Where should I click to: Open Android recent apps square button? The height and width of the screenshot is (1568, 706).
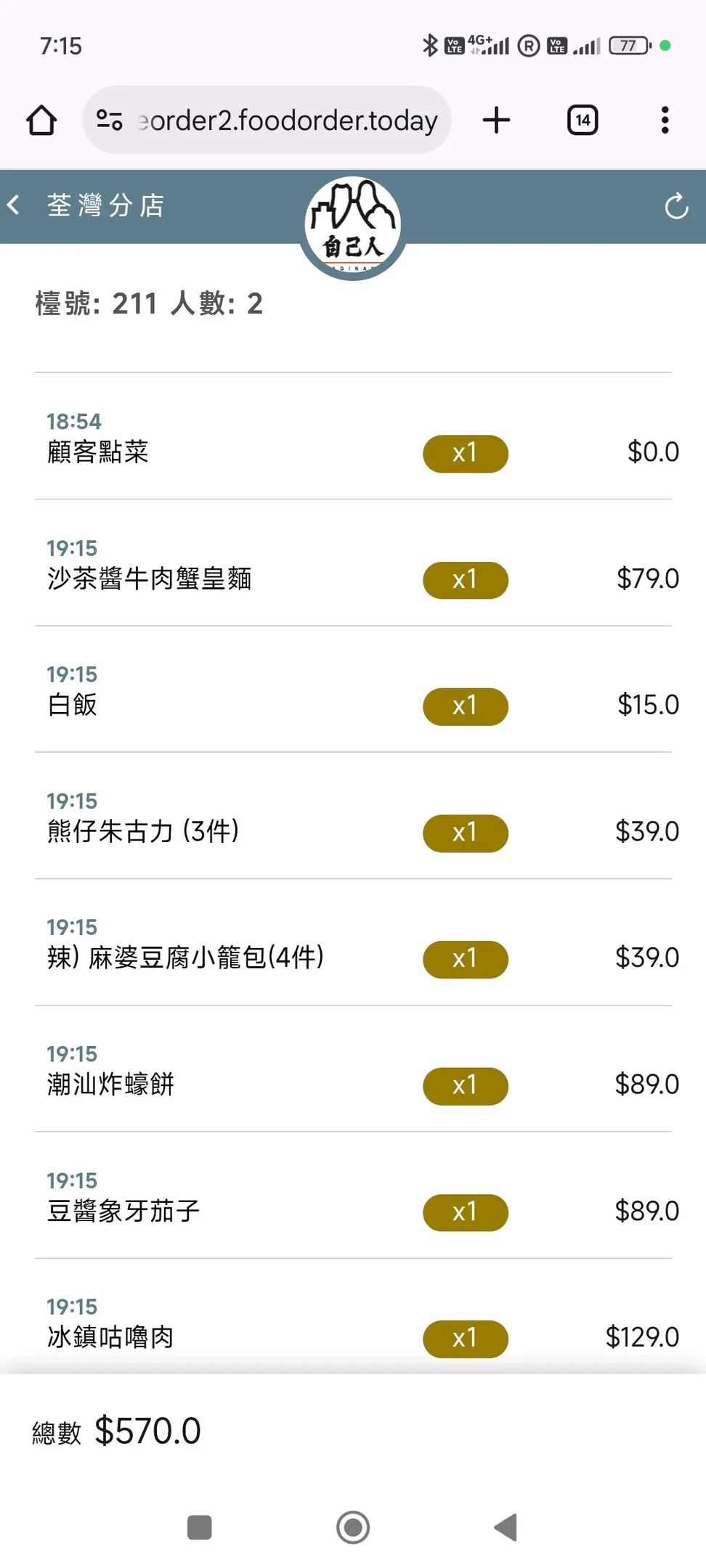200,1527
